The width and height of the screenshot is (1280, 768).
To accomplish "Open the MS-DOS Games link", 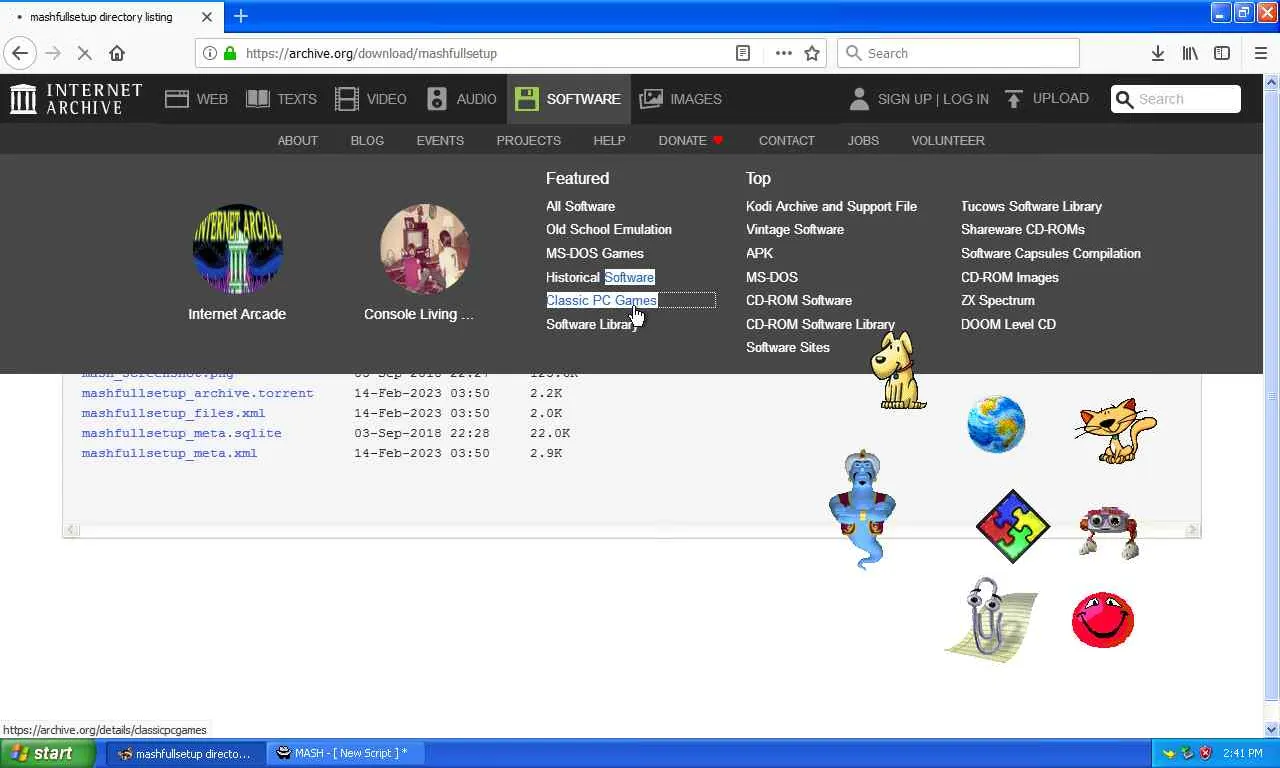I will 595,253.
